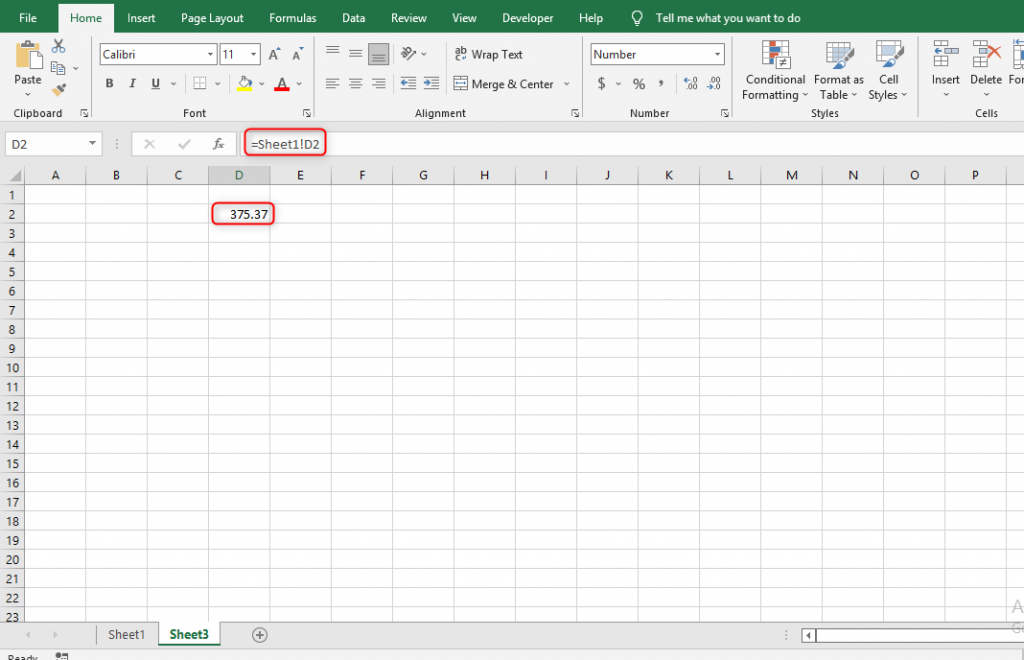Click the Insert Function fx button

pos(219,143)
